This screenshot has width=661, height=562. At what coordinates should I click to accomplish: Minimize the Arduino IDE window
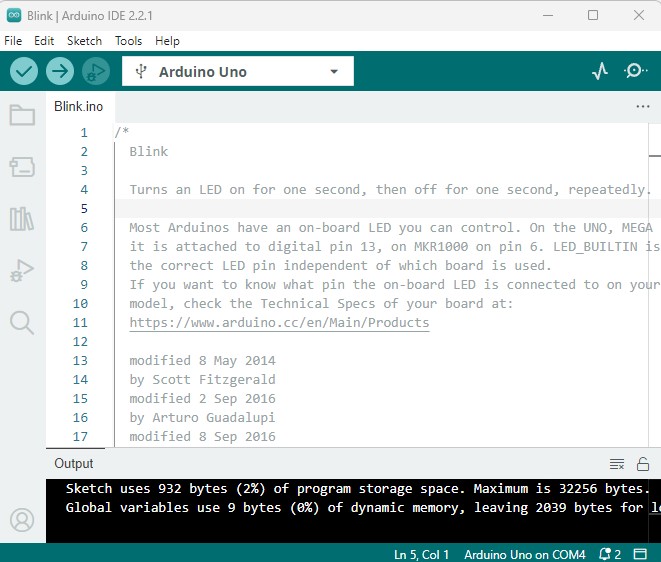pos(548,16)
